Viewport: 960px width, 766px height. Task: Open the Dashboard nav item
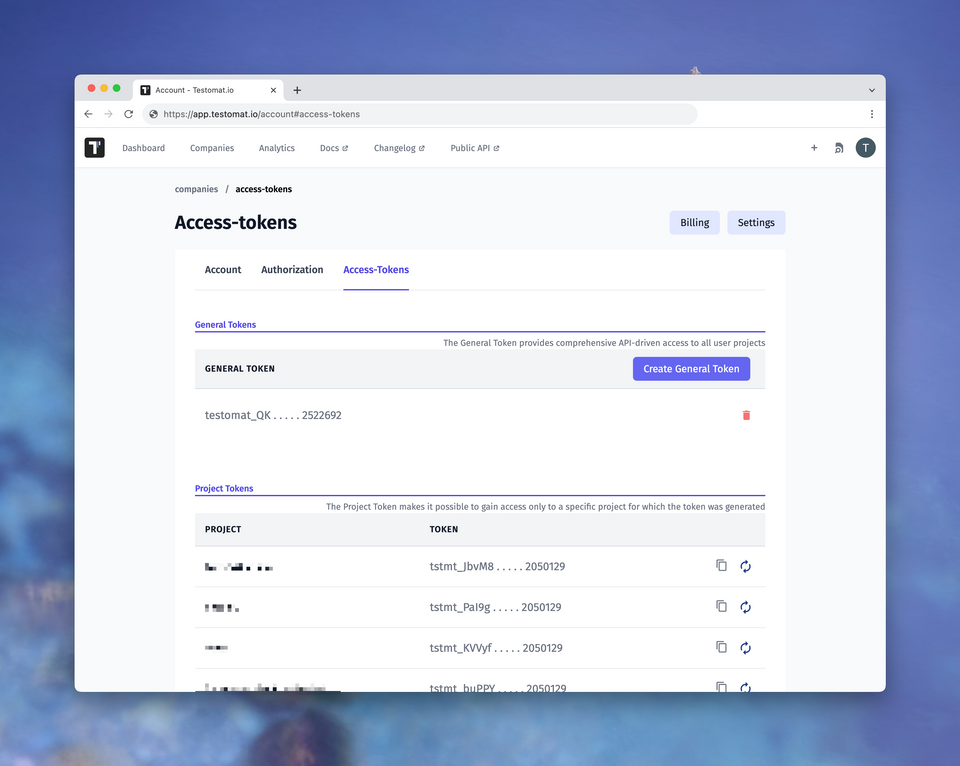point(143,148)
